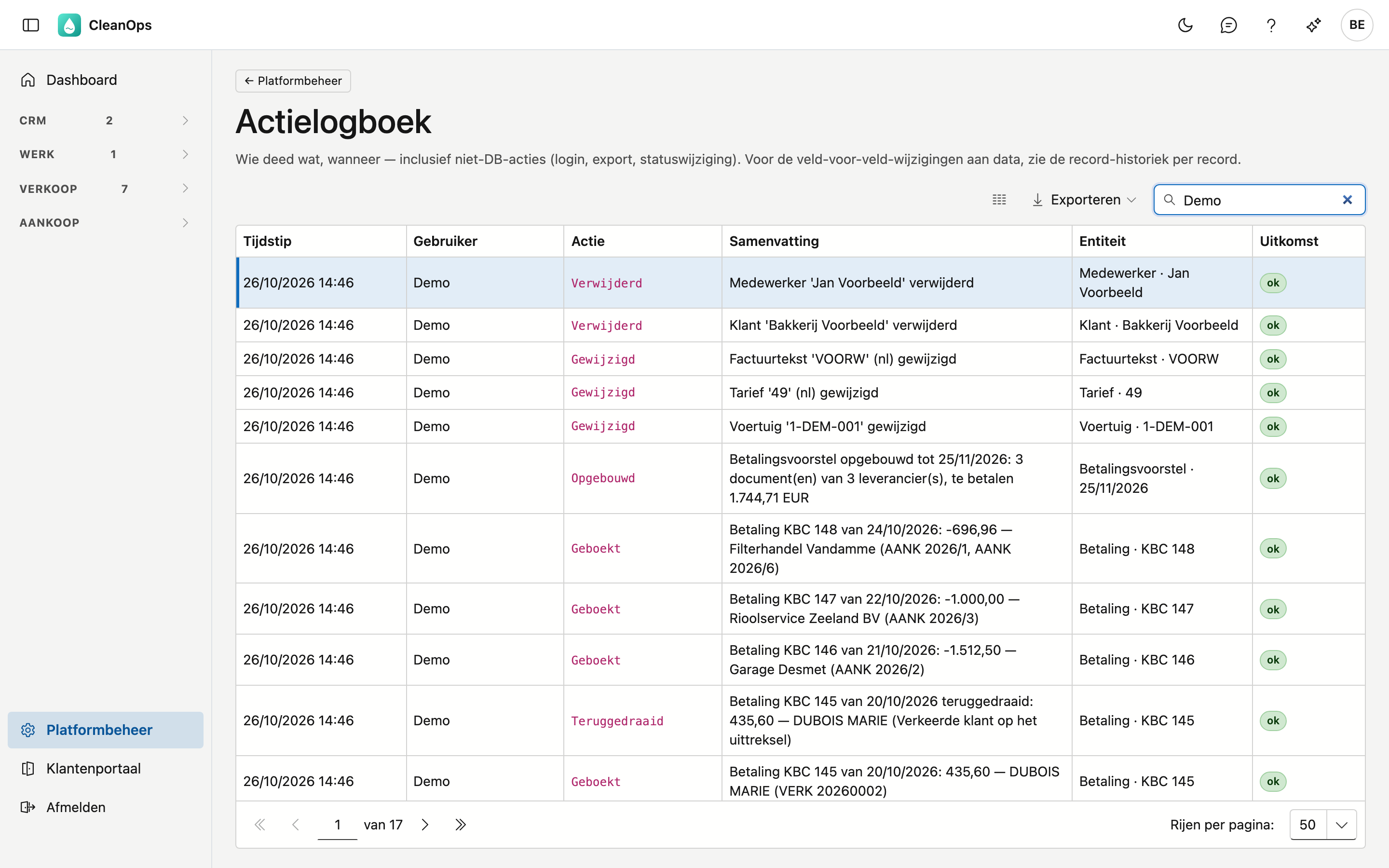The image size is (1389, 868).
Task: Click the Exporteren download arrow icon
Action: point(1038,200)
